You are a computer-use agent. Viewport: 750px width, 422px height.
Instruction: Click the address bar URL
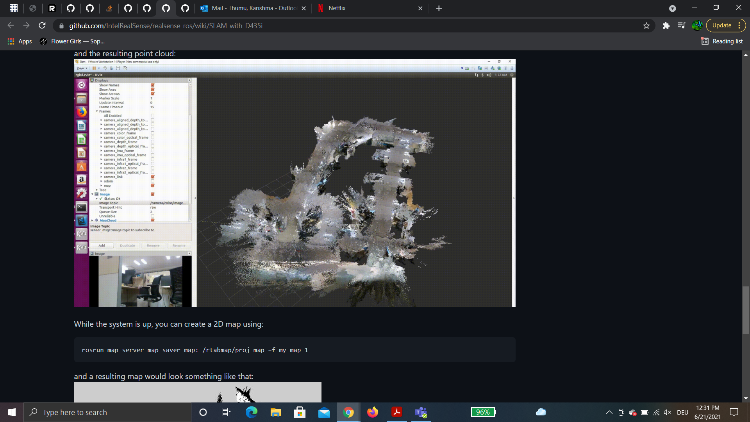coord(200,25)
